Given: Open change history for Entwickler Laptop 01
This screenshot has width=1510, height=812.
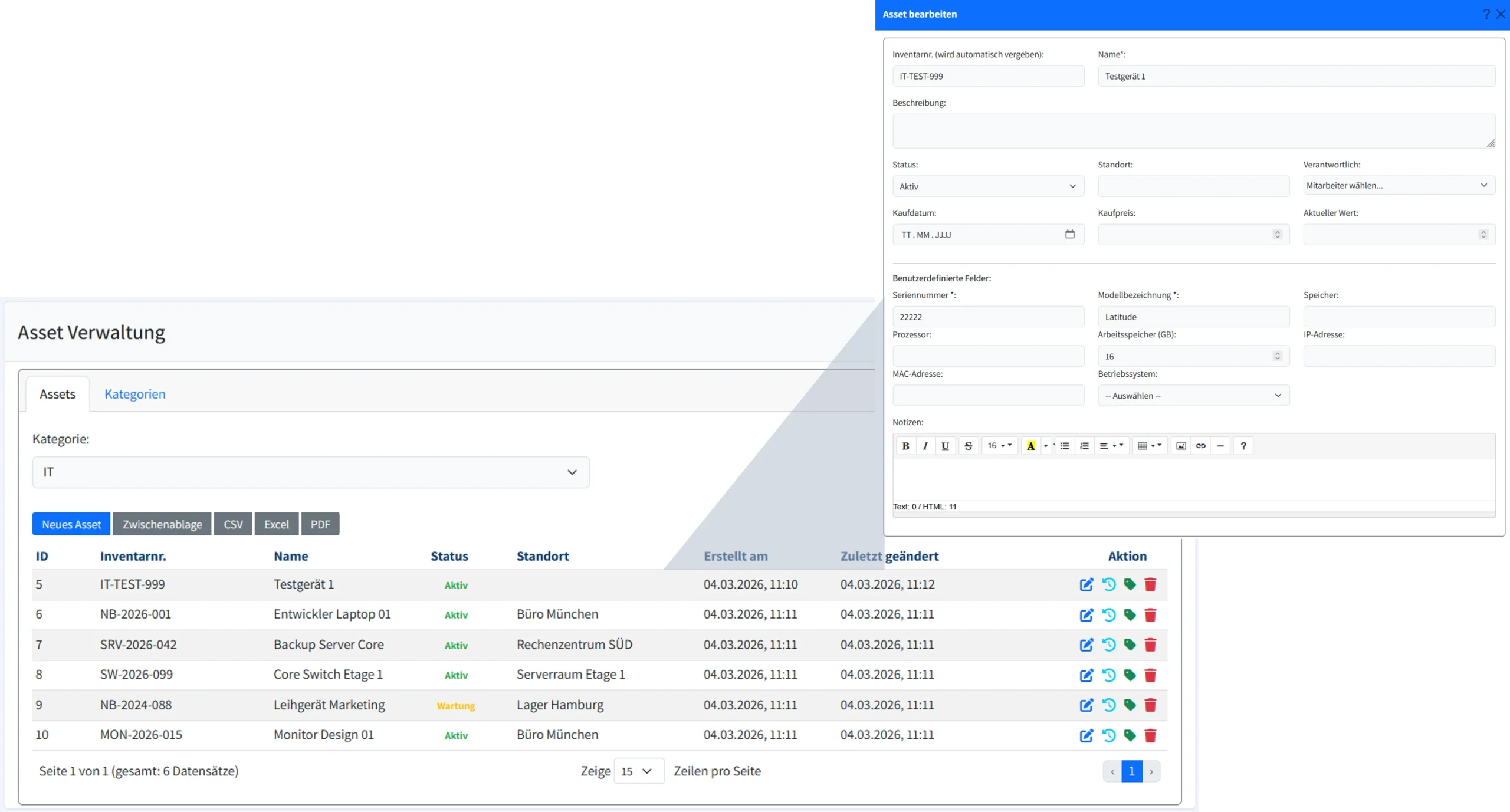Looking at the screenshot, I should pyautogui.click(x=1109, y=614).
